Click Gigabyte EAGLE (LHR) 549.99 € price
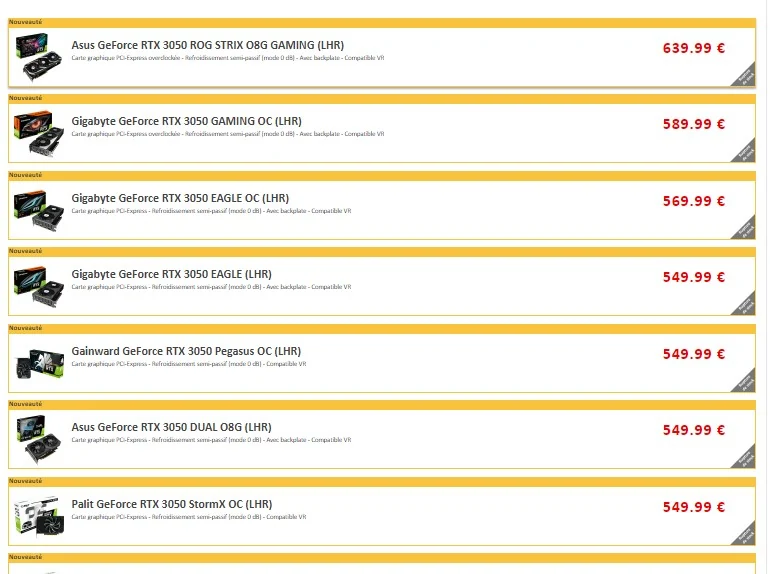Screen dimensions: 770x574 coord(693,277)
